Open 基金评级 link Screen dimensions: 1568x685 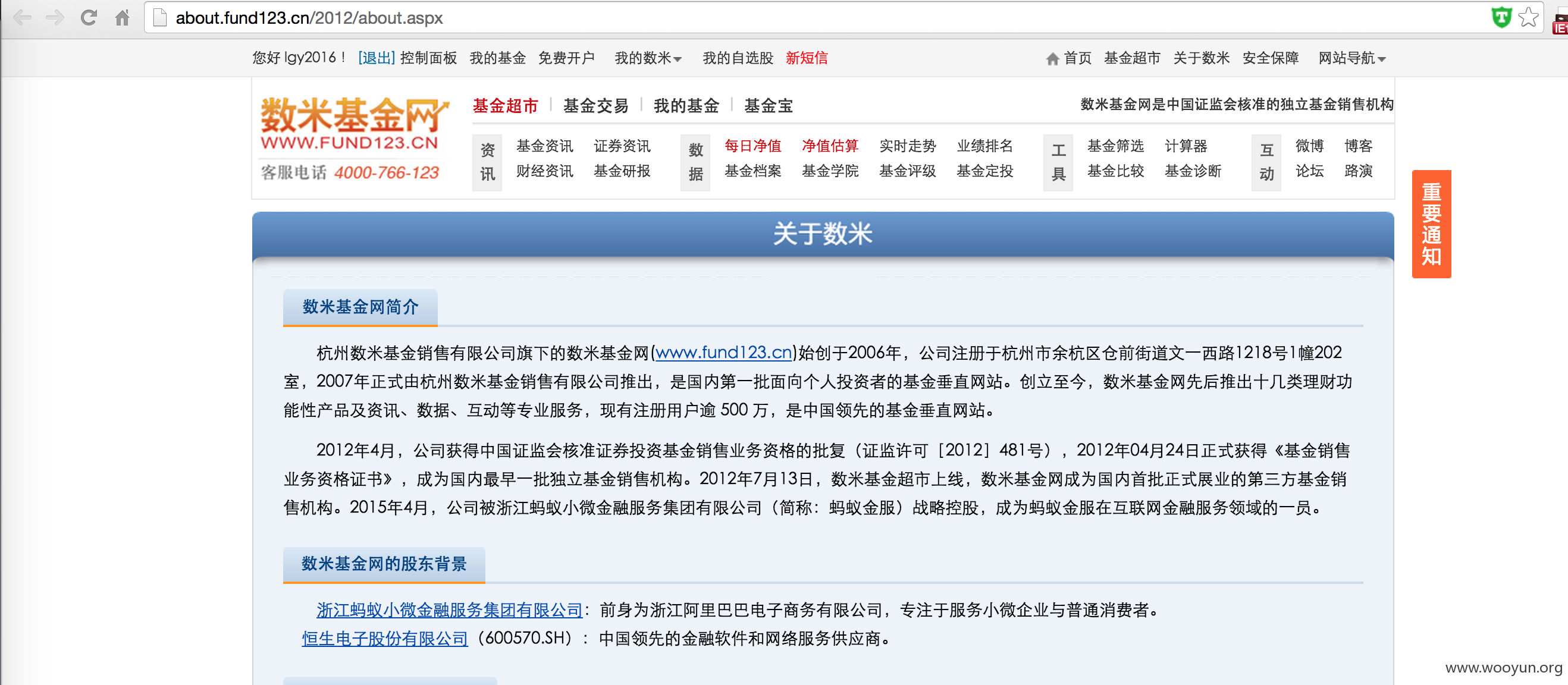tap(908, 171)
